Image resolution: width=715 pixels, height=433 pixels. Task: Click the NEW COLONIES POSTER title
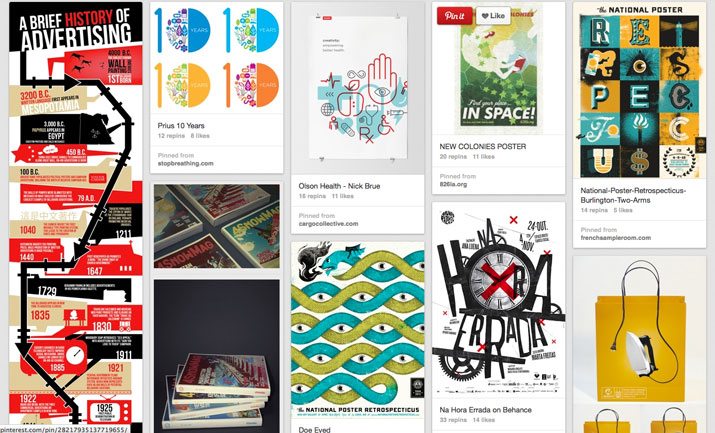[483, 146]
